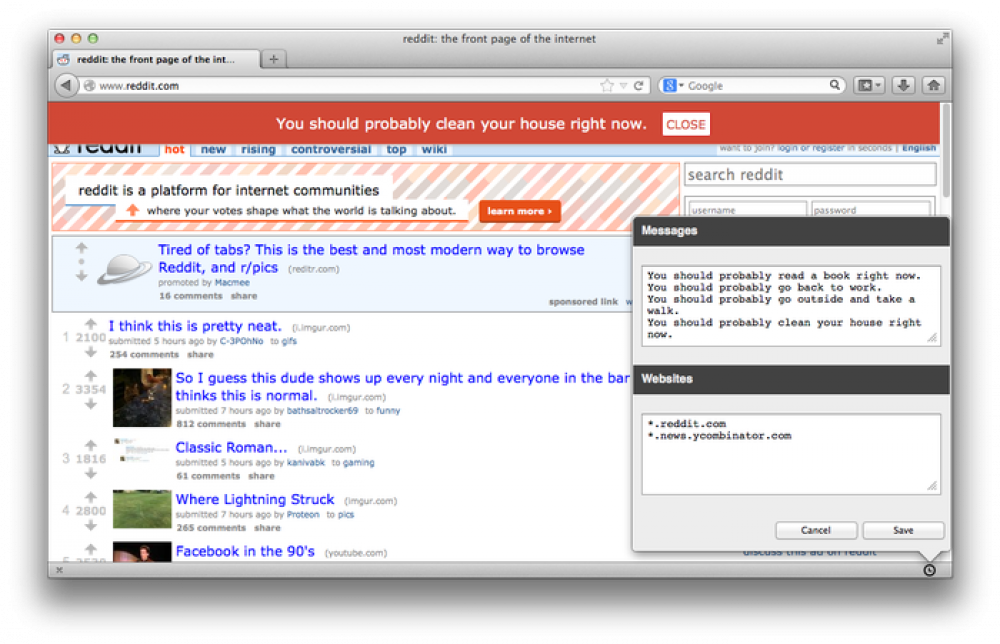Click the magnifier in the Google search box
This screenshot has height=644, width=1000.
834,85
